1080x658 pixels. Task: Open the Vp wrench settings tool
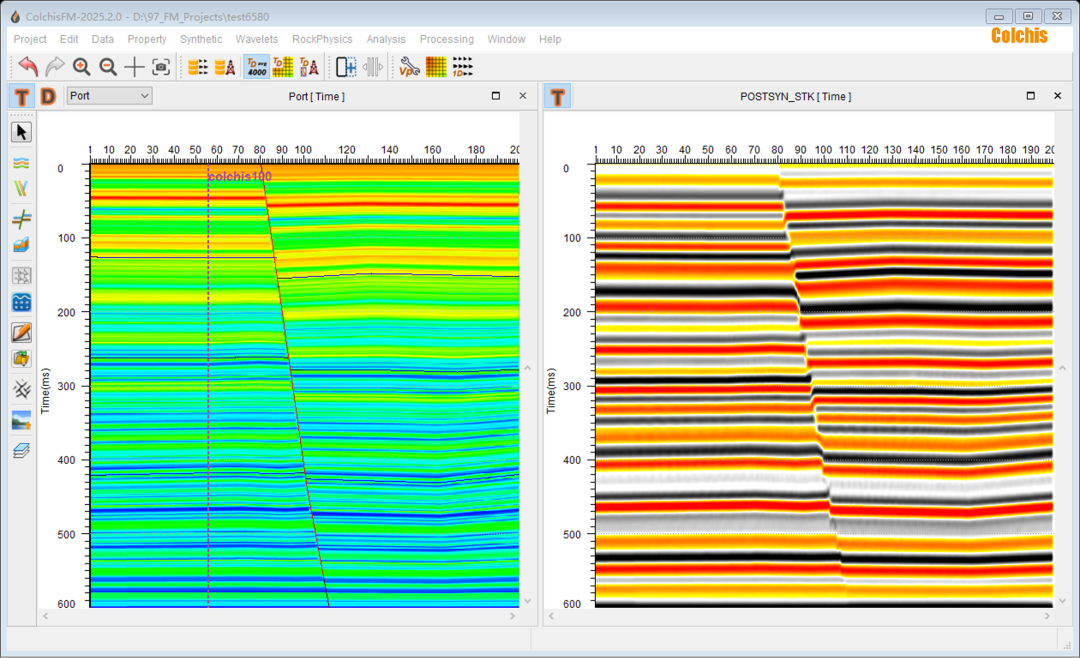tap(409, 67)
